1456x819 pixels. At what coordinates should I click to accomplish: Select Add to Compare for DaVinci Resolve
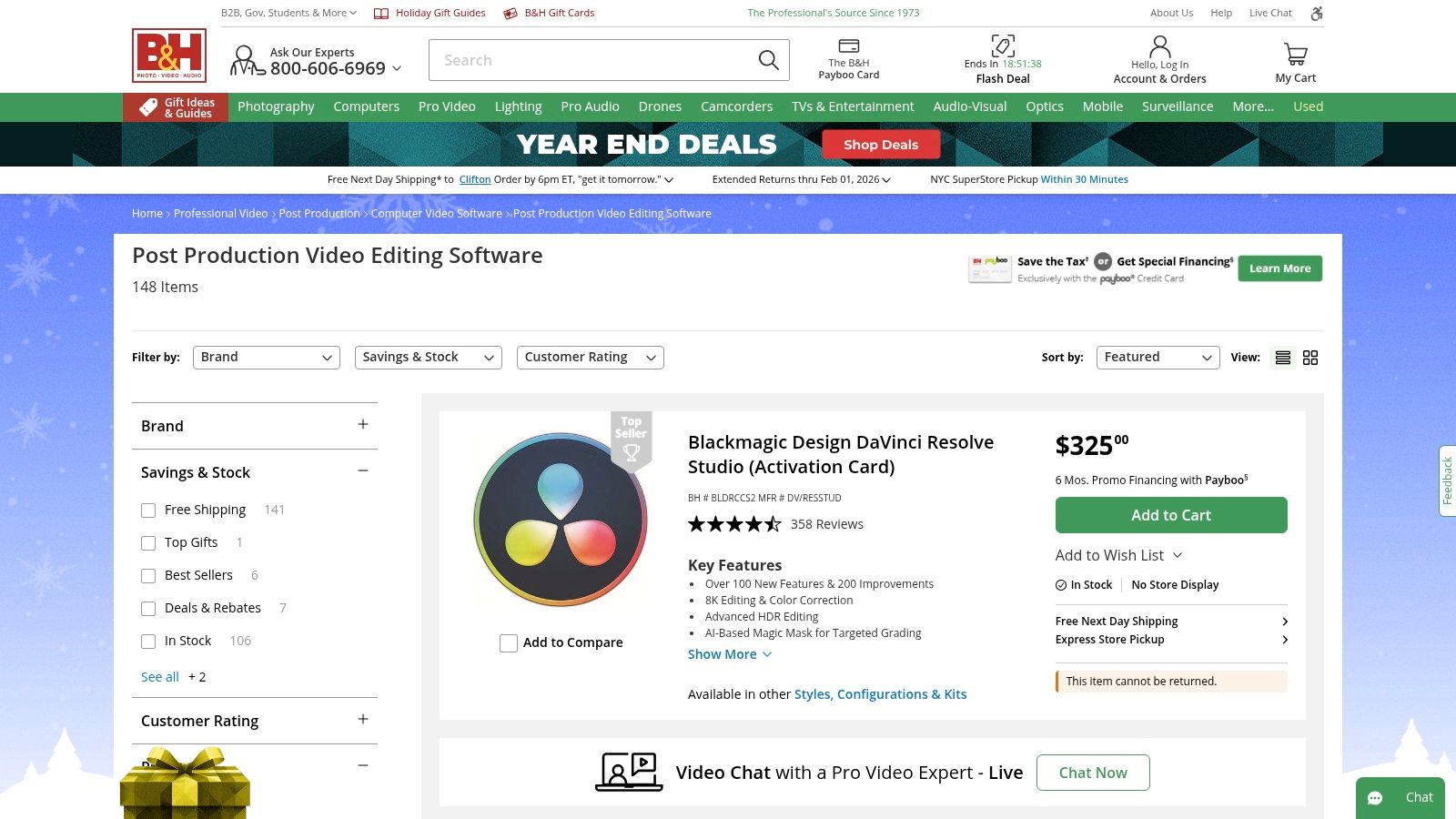(x=509, y=643)
